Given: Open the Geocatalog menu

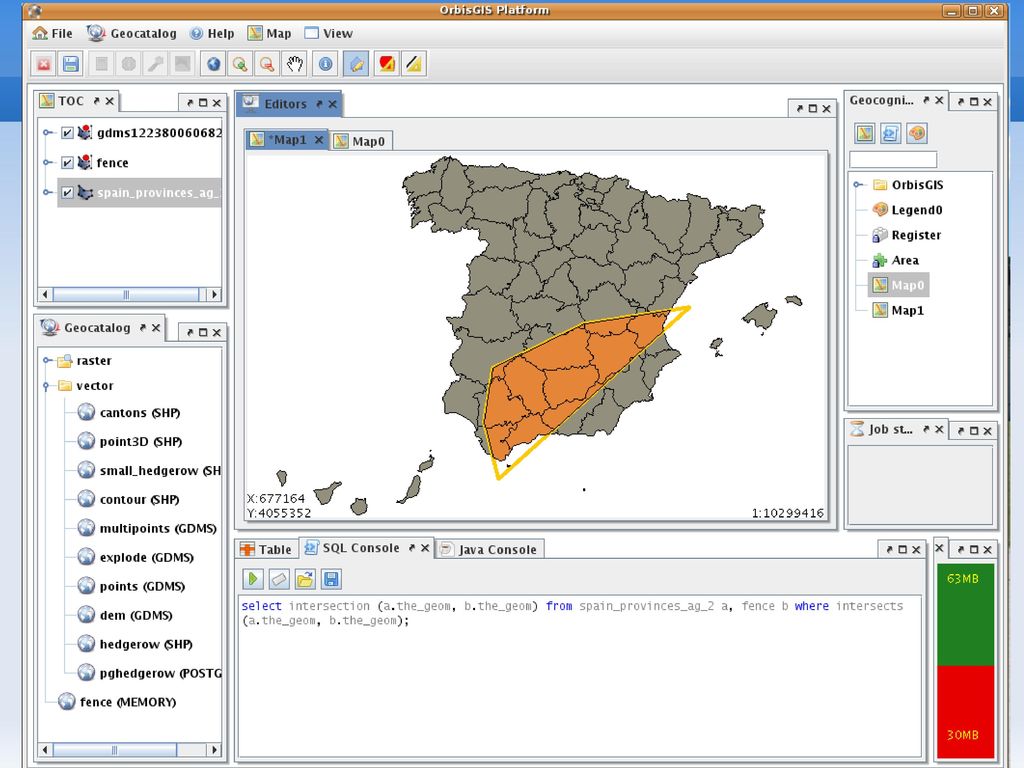Looking at the screenshot, I should pyautogui.click(x=132, y=33).
